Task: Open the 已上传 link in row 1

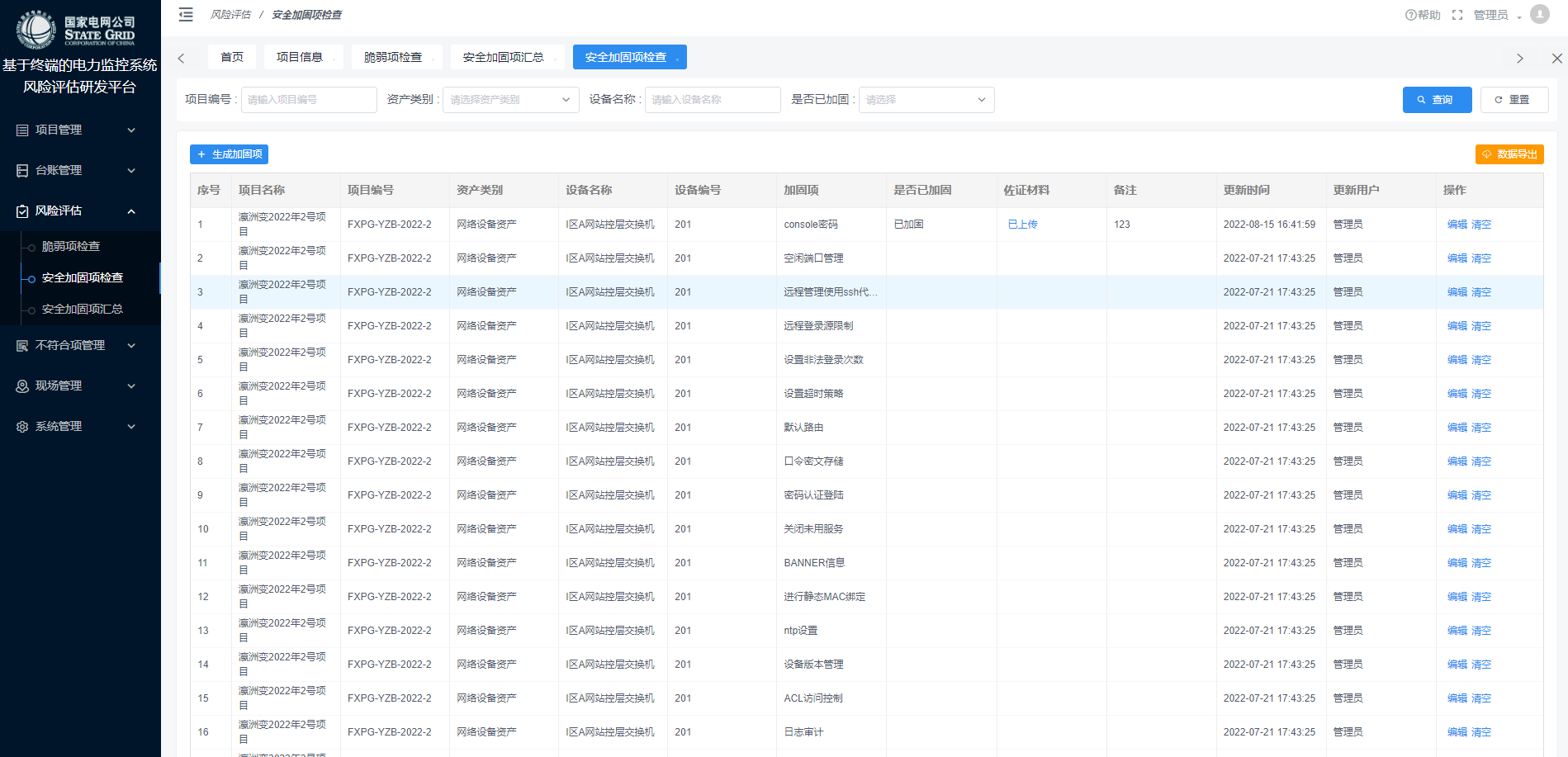Action: pyautogui.click(x=1022, y=225)
